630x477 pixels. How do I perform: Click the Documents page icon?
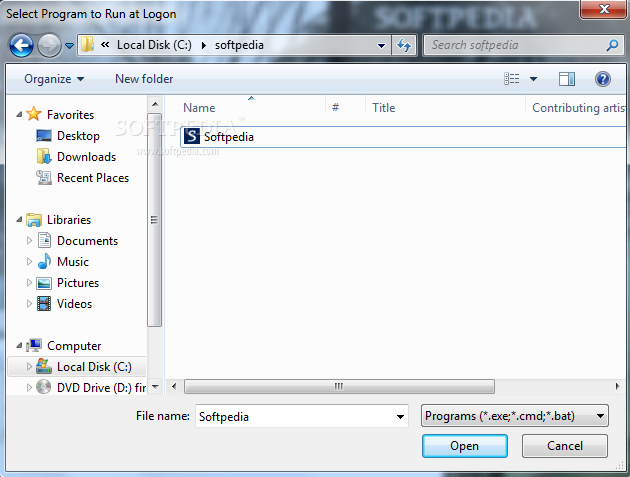coord(44,240)
